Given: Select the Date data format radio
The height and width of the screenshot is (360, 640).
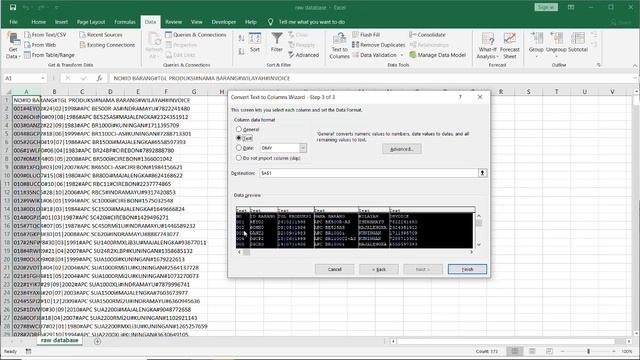Looking at the screenshot, I should tap(239, 148).
